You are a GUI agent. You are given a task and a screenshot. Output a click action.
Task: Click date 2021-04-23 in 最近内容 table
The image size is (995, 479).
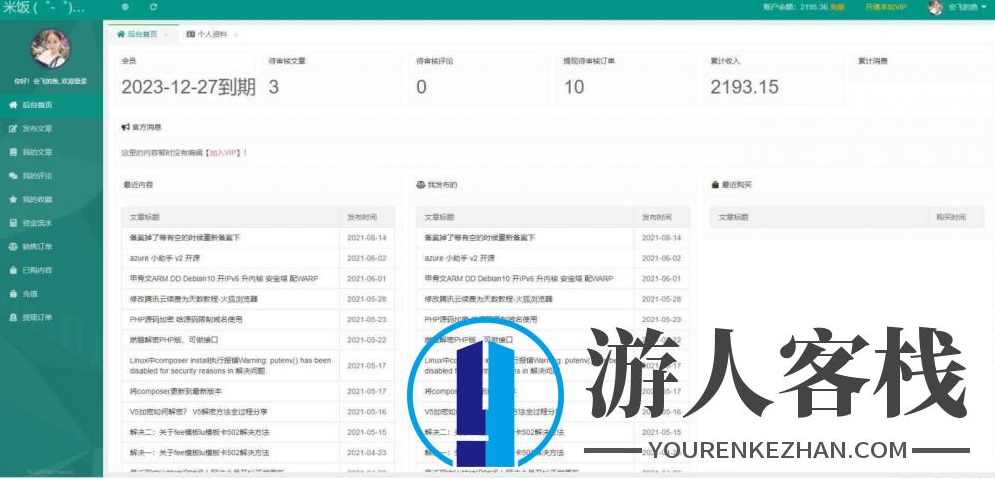(367, 453)
